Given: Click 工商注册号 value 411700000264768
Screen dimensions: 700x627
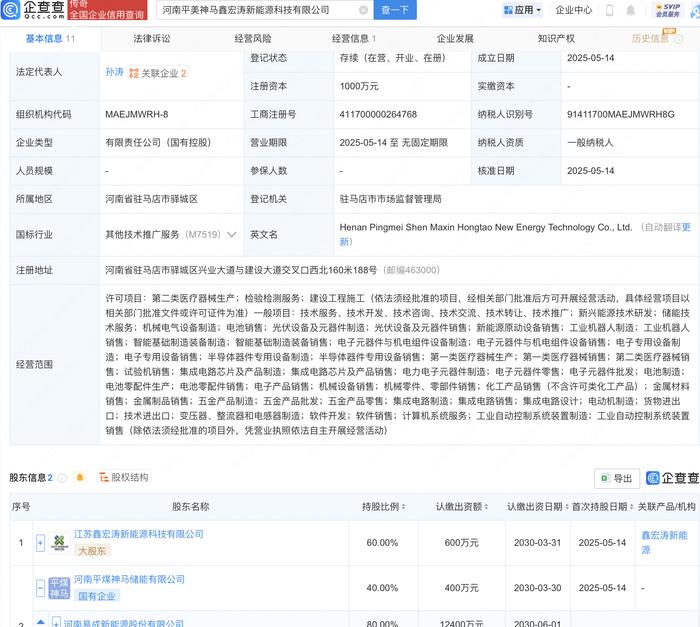Looking at the screenshot, I should pos(378,114).
